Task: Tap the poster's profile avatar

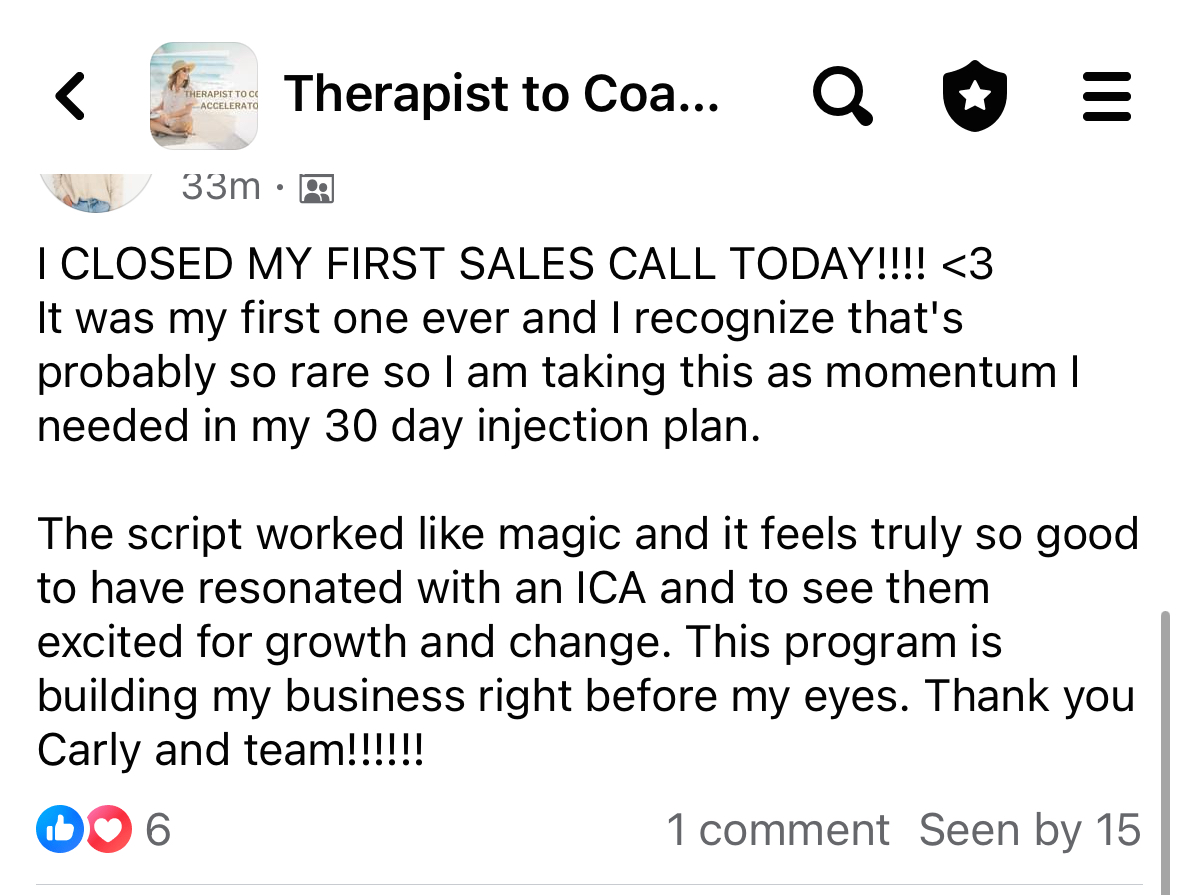Action: tap(95, 188)
